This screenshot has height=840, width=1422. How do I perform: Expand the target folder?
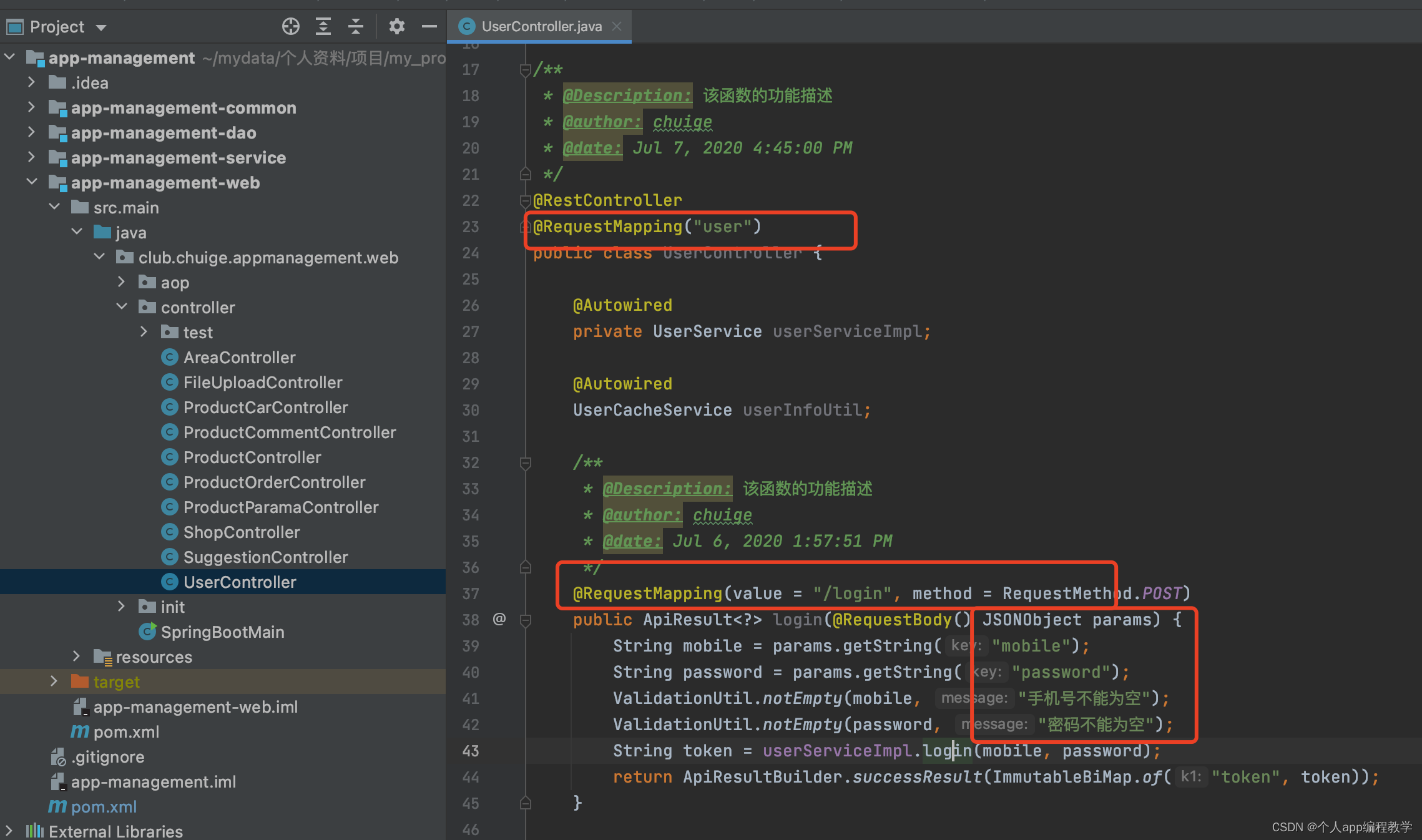click(54, 681)
